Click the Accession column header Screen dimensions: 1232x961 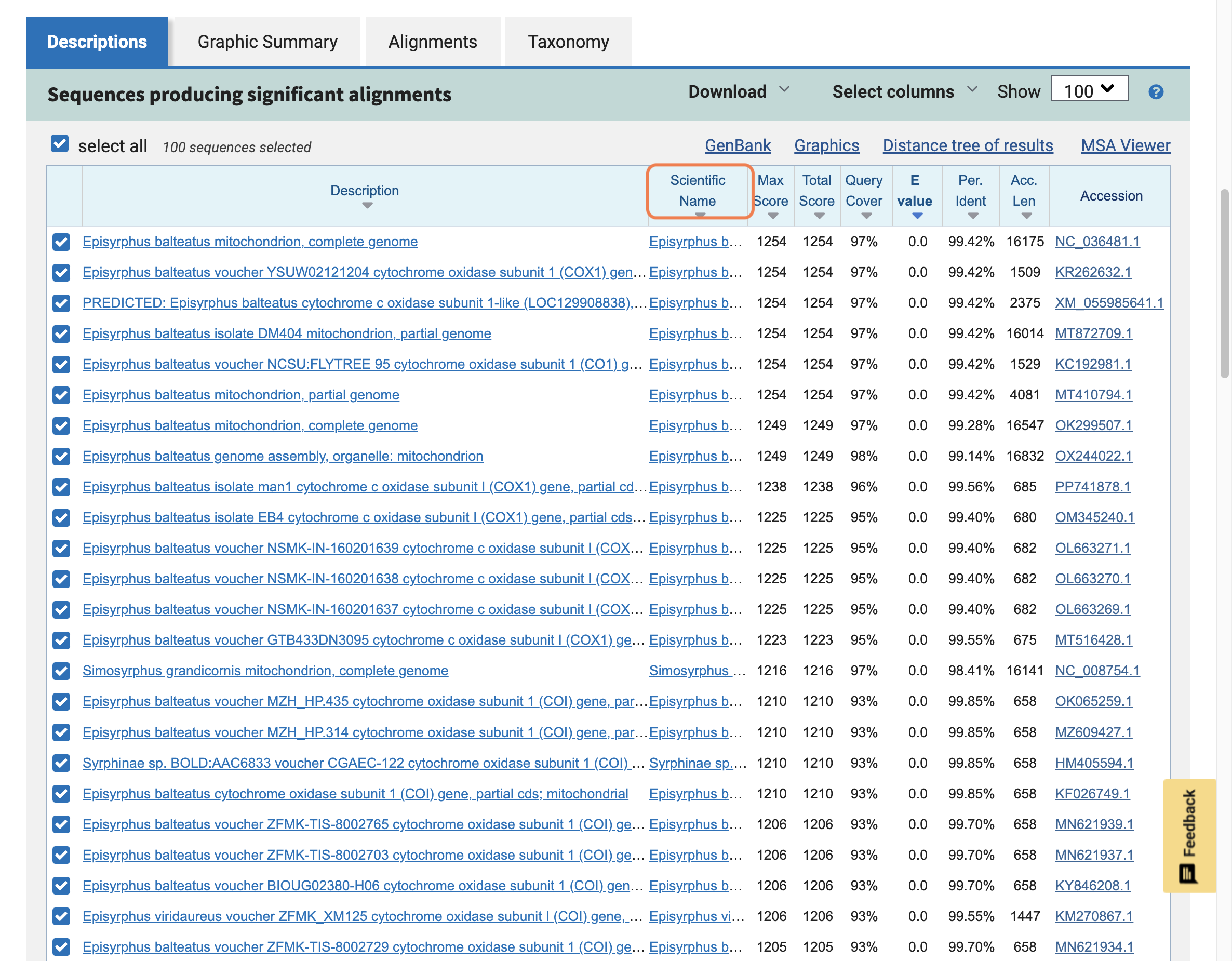click(x=1110, y=196)
